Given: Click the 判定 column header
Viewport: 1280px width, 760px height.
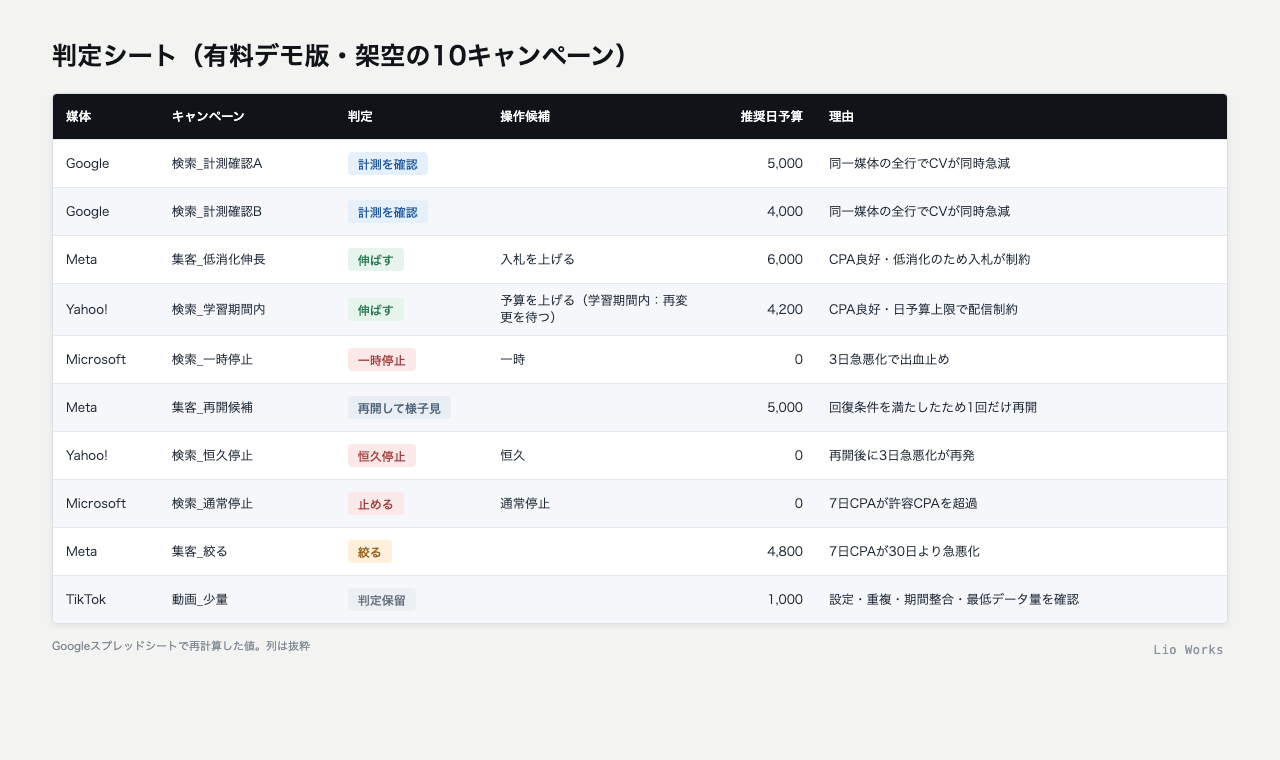Looking at the screenshot, I should pos(360,117).
